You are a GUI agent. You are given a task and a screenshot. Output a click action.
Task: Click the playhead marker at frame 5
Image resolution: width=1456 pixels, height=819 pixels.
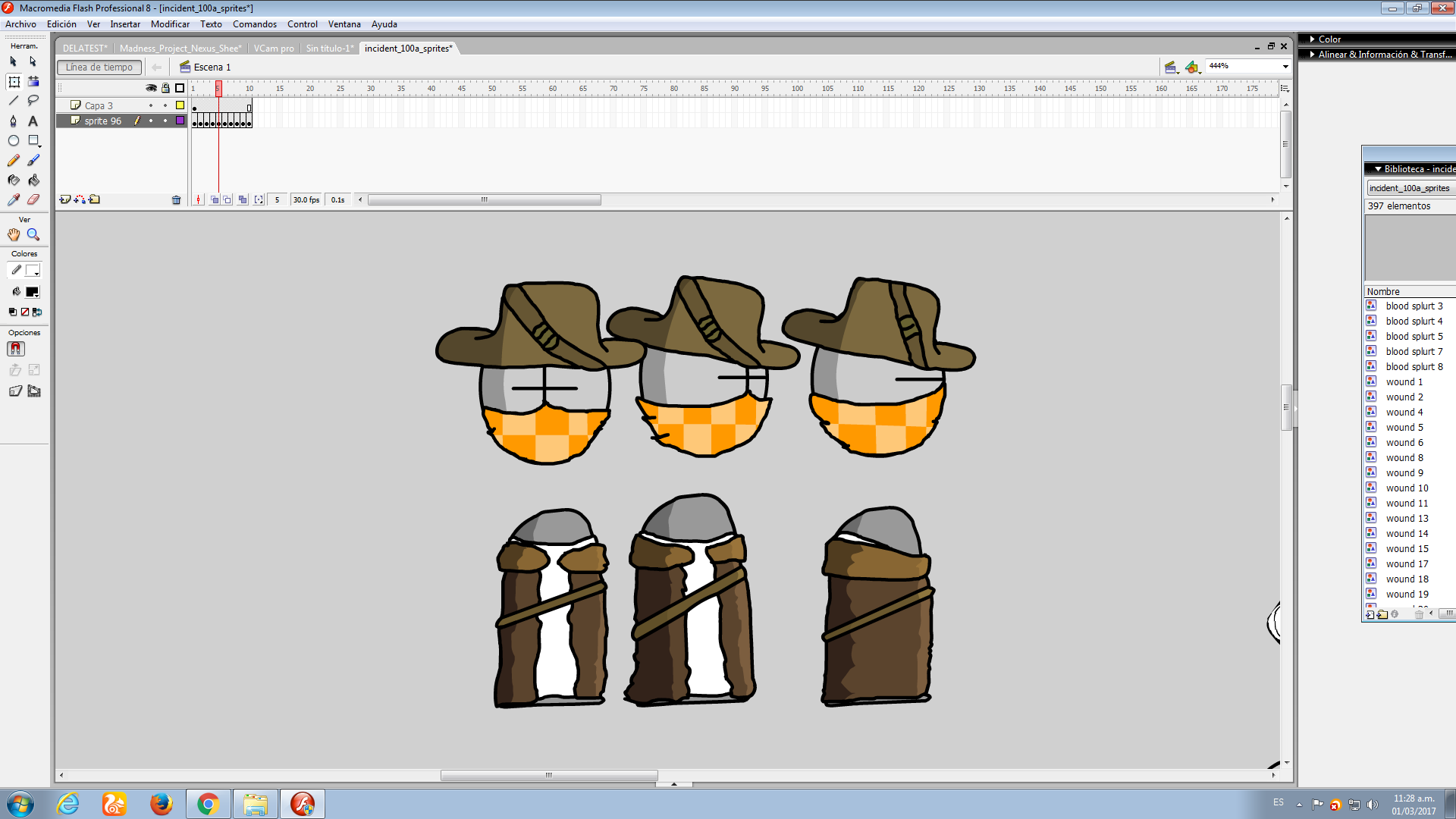coord(218,88)
